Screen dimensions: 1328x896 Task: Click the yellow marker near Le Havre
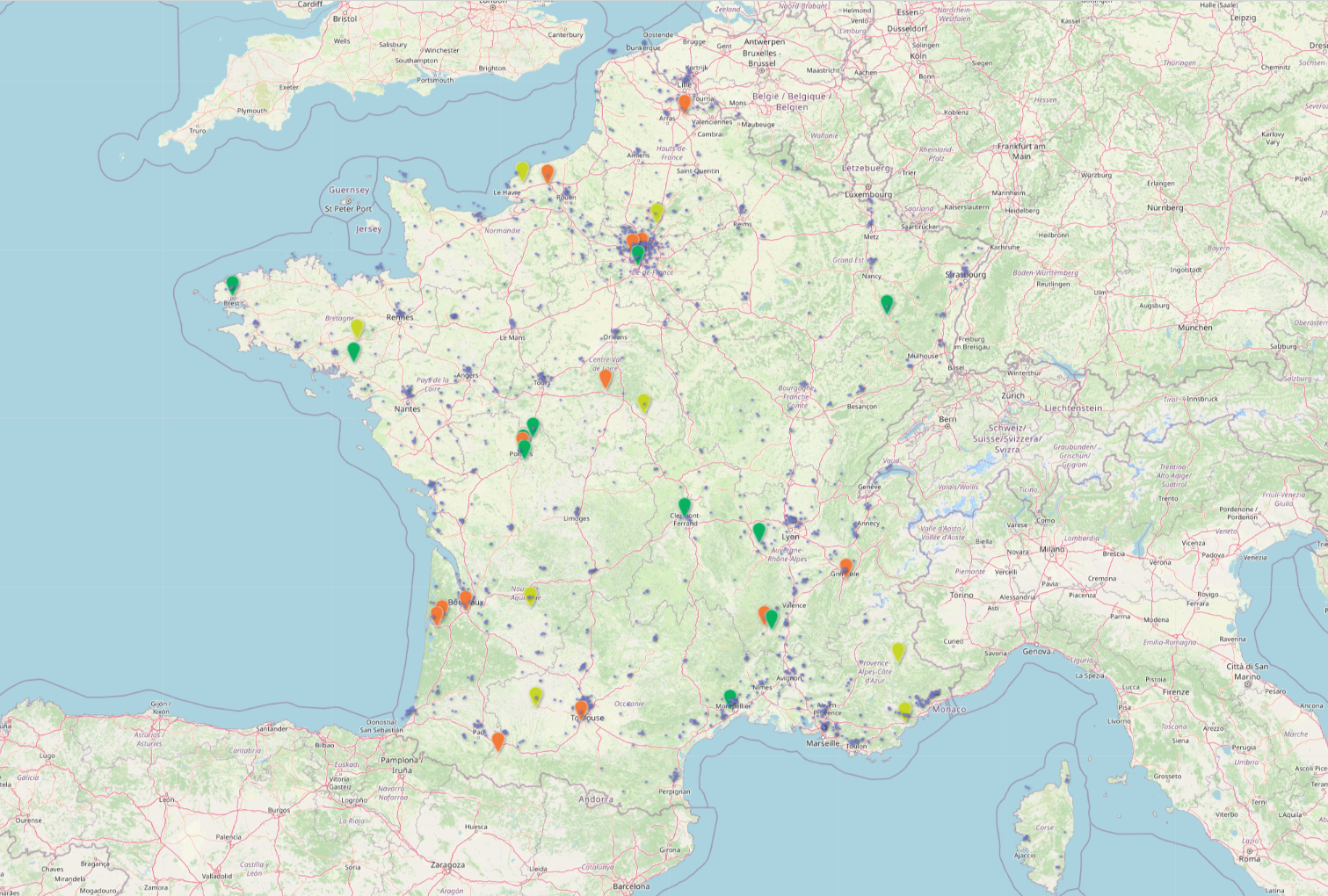coord(521,170)
